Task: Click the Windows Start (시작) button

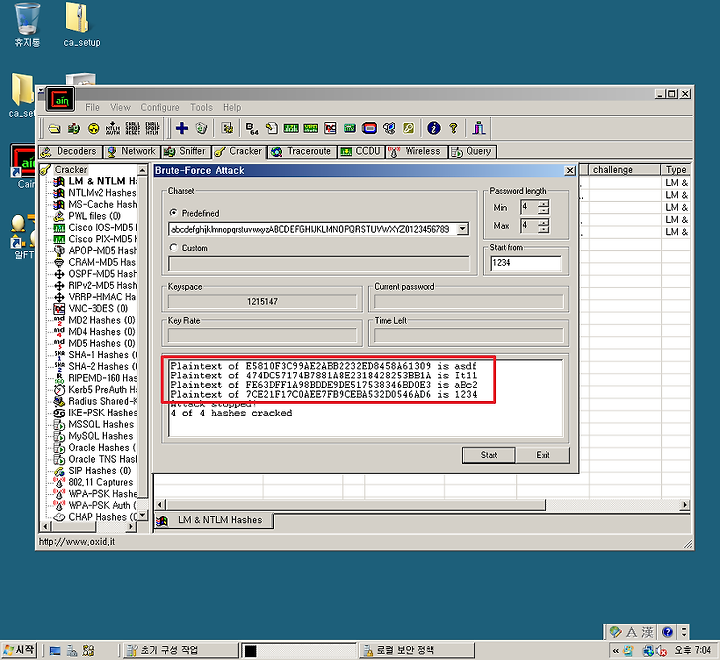Action: [19, 650]
